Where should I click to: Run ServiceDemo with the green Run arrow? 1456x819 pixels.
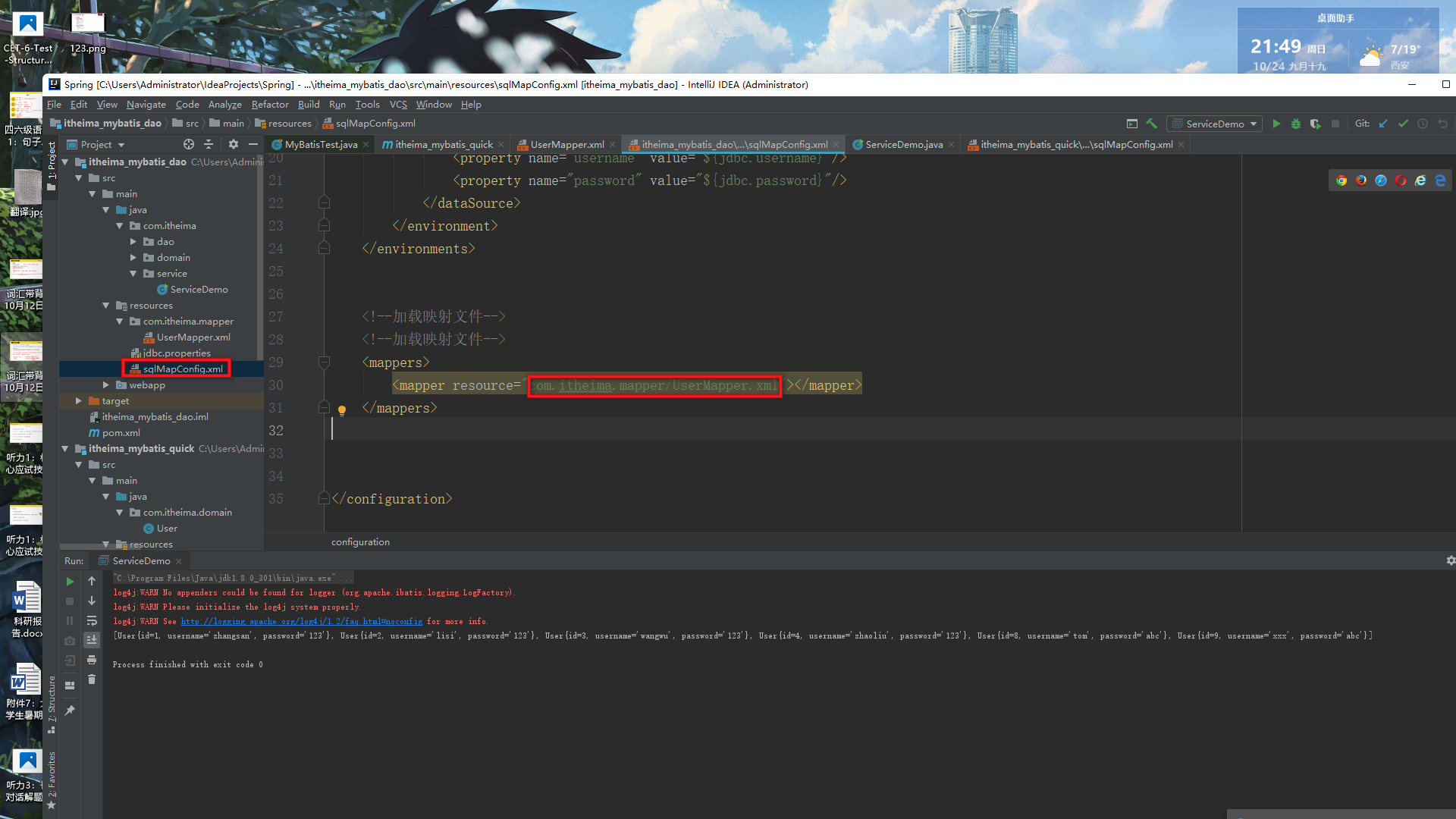1277,124
